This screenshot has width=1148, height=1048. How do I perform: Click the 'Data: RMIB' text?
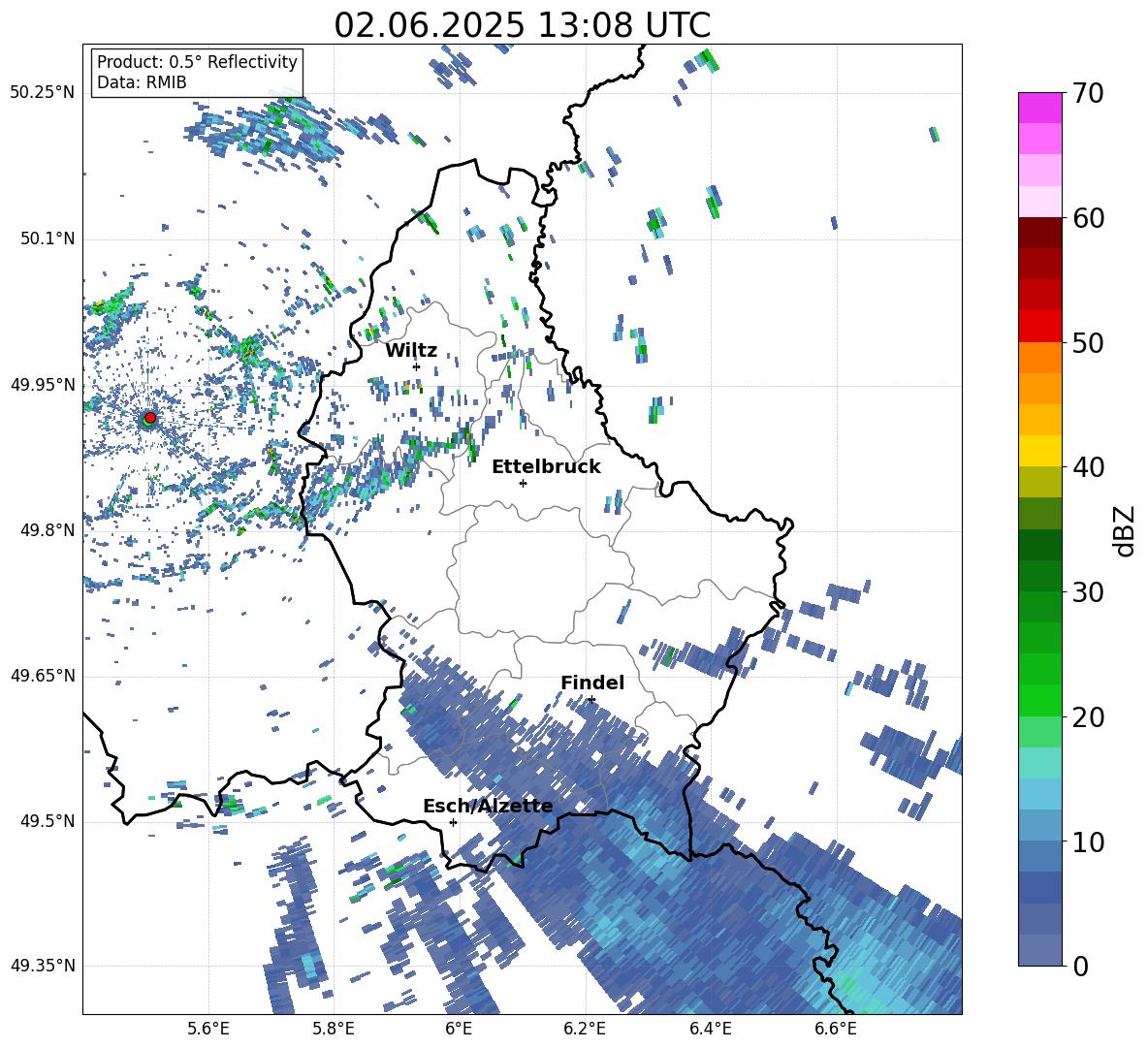(x=142, y=82)
